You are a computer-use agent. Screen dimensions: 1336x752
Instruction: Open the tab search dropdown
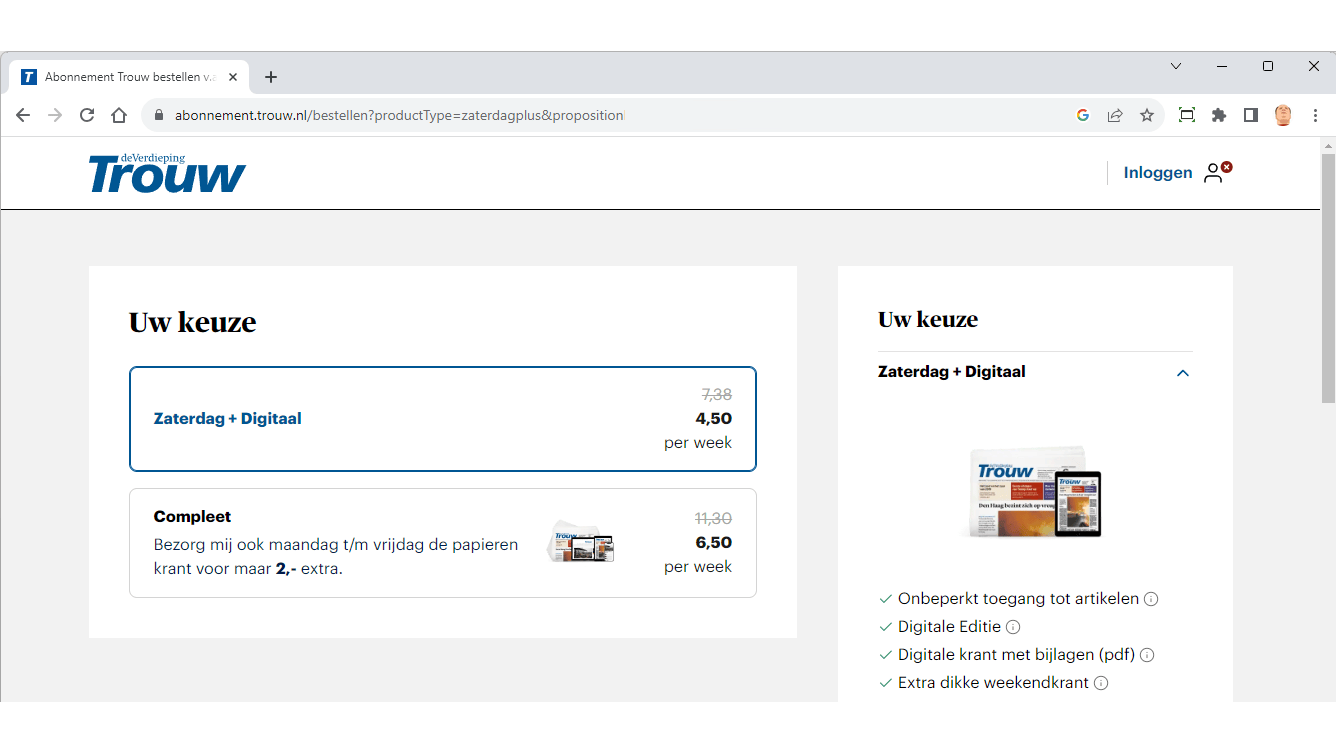1176,66
